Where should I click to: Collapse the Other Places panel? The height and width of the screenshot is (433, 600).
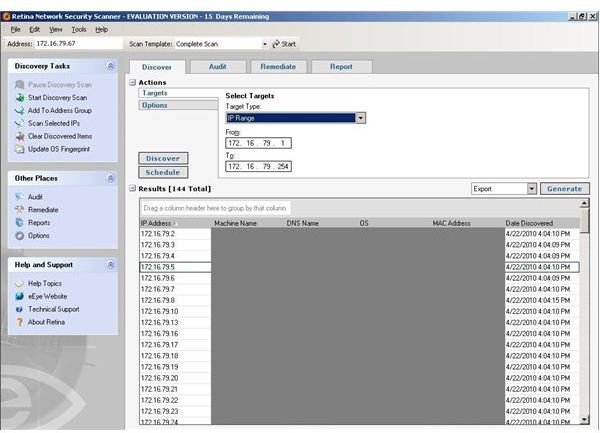coord(111,178)
